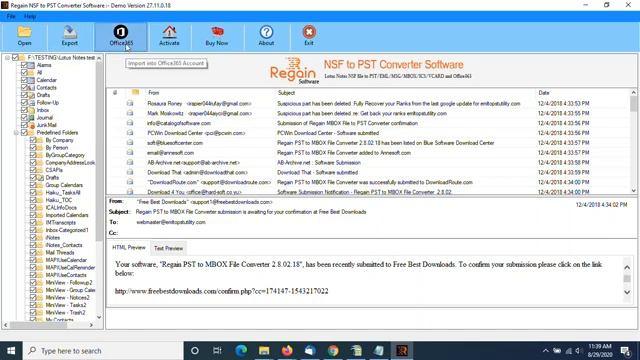The width and height of the screenshot is (640, 360).
Task: Sort emails by Subject column header
Action: (286, 93)
